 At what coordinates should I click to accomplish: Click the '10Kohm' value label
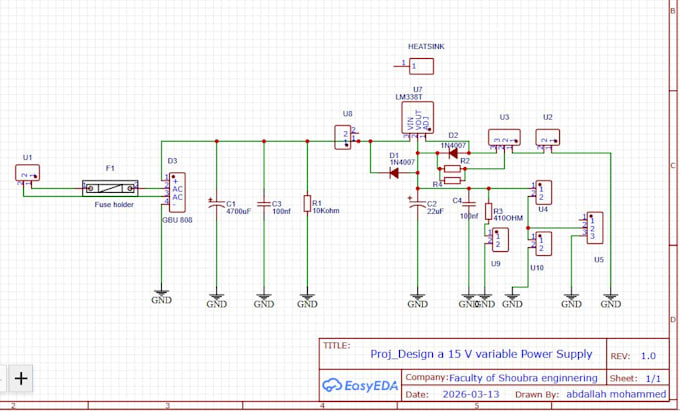(x=326, y=211)
